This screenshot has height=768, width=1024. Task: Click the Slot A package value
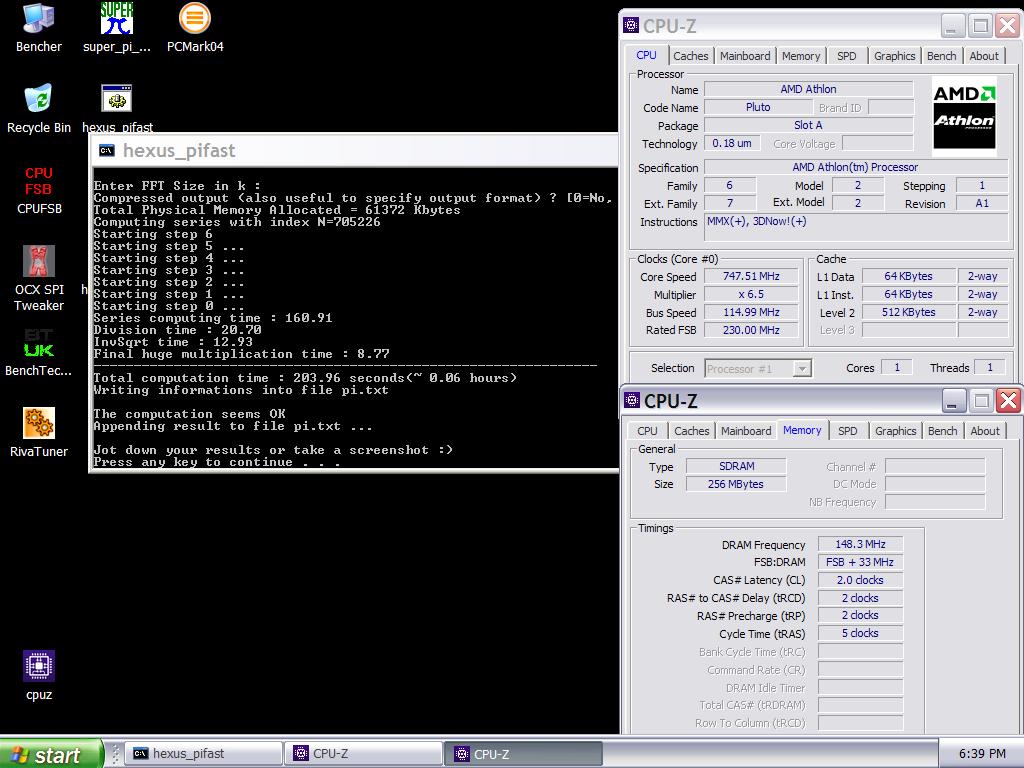point(808,125)
